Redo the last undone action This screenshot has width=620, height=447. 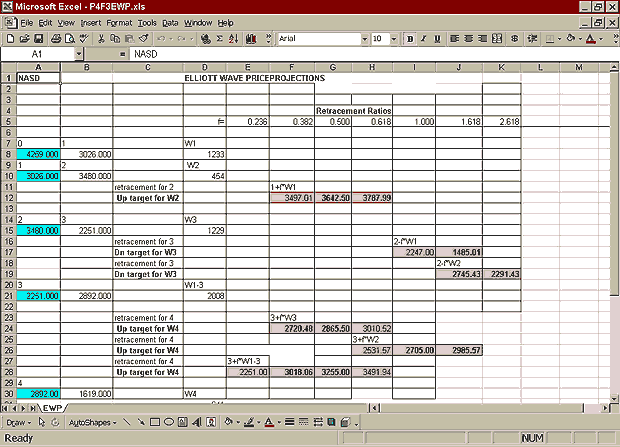point(181,38)
